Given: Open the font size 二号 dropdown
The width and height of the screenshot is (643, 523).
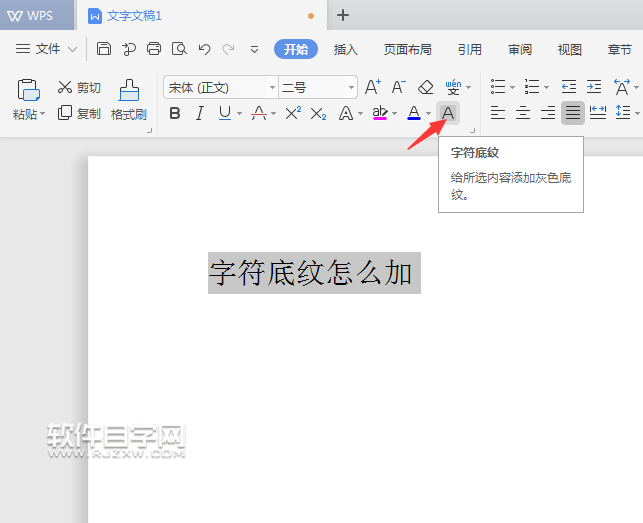Looking at the screenshot, I should click(x=351, y=87).
